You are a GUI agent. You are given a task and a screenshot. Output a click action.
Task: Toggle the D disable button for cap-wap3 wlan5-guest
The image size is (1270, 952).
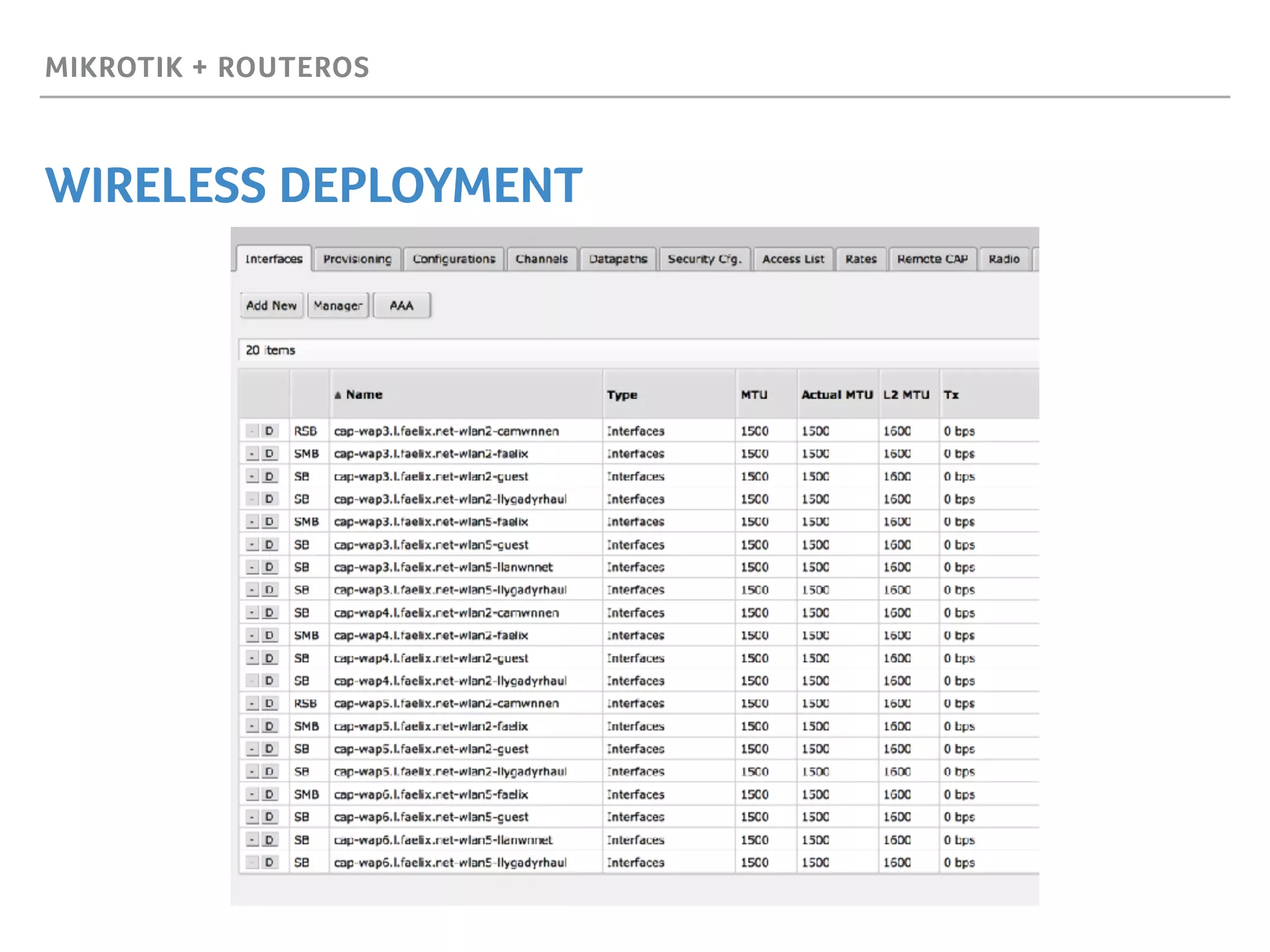click(269, 545)
